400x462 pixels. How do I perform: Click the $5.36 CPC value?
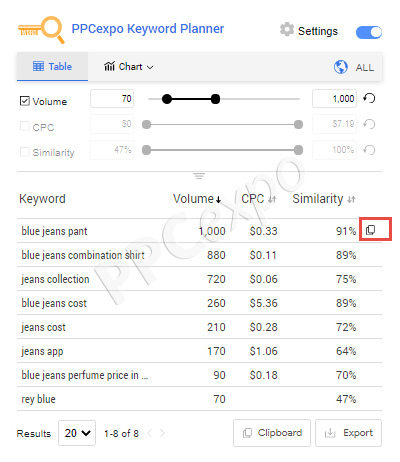(264, 303)
